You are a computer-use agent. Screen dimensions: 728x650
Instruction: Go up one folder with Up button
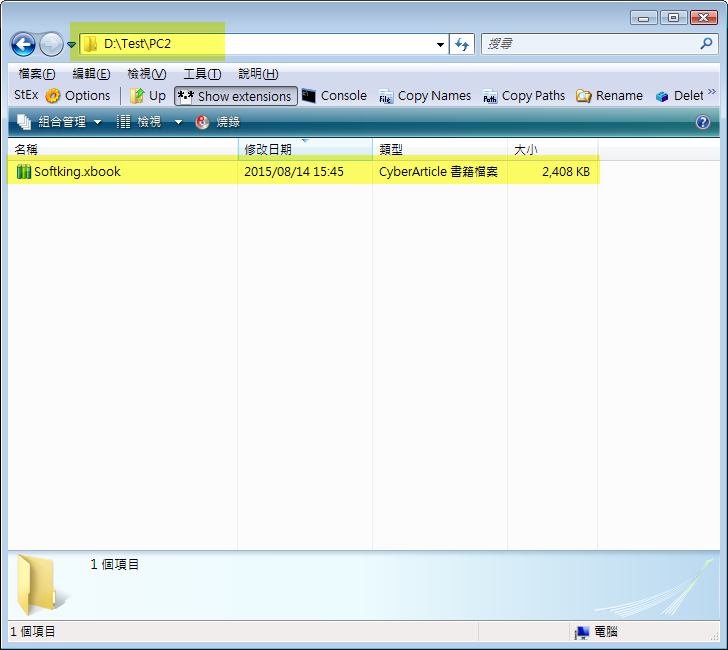pos(147,96)
